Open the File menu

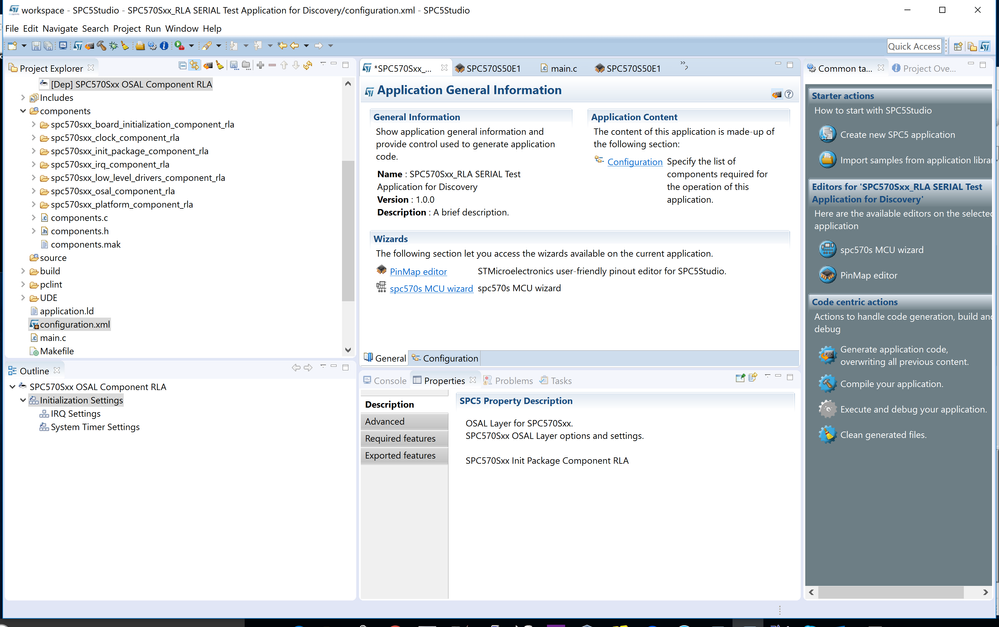pos(12,29)
